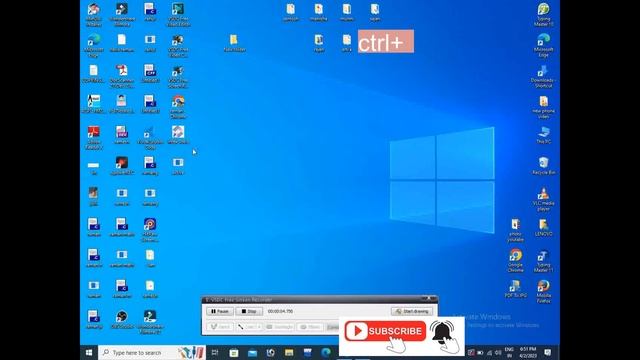Click the ENG language indicator
This screenshot has height=360, width=640.
pos(509,353)
